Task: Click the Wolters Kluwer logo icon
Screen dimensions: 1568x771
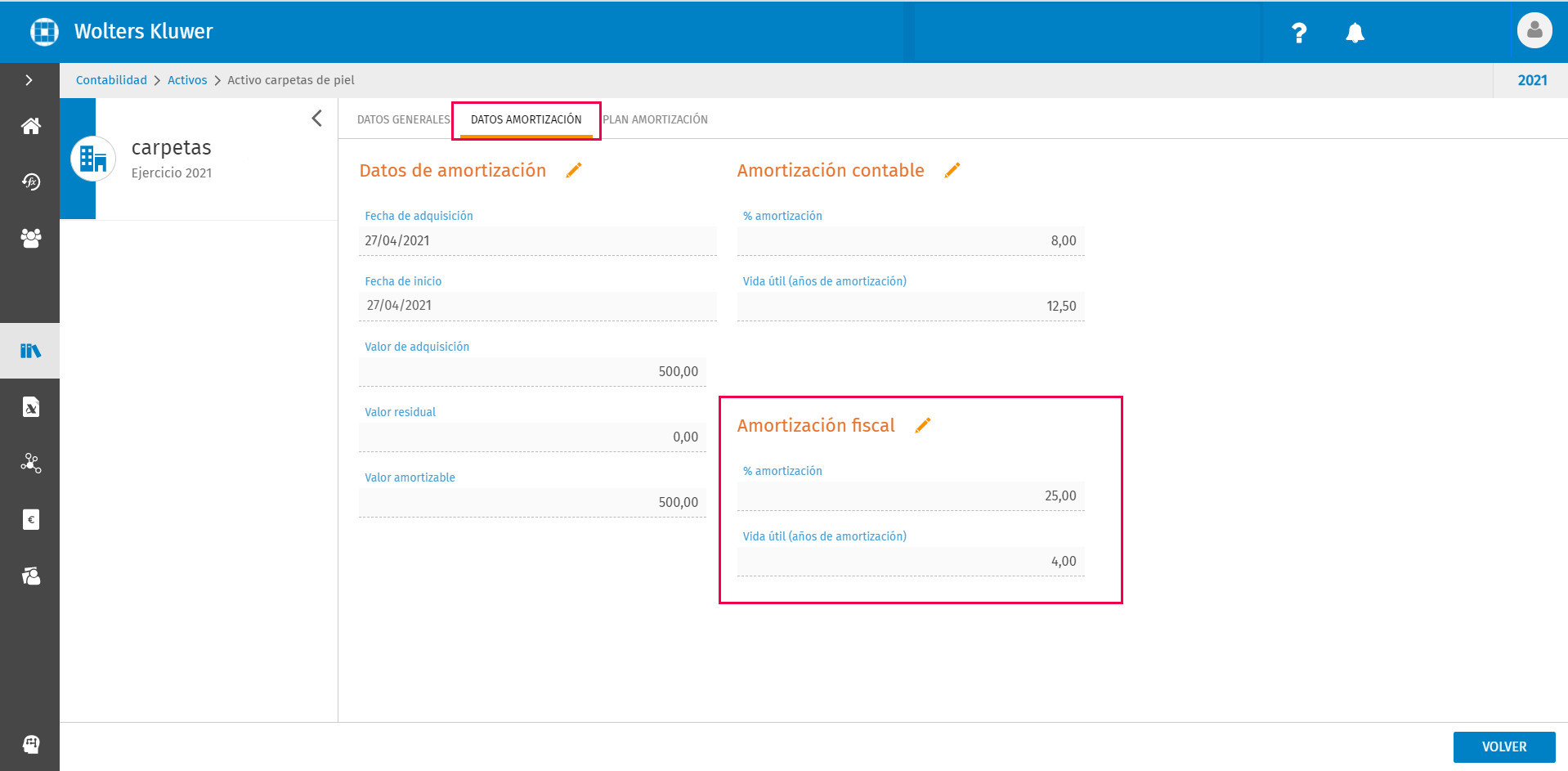Action: [x=44, y=32]
